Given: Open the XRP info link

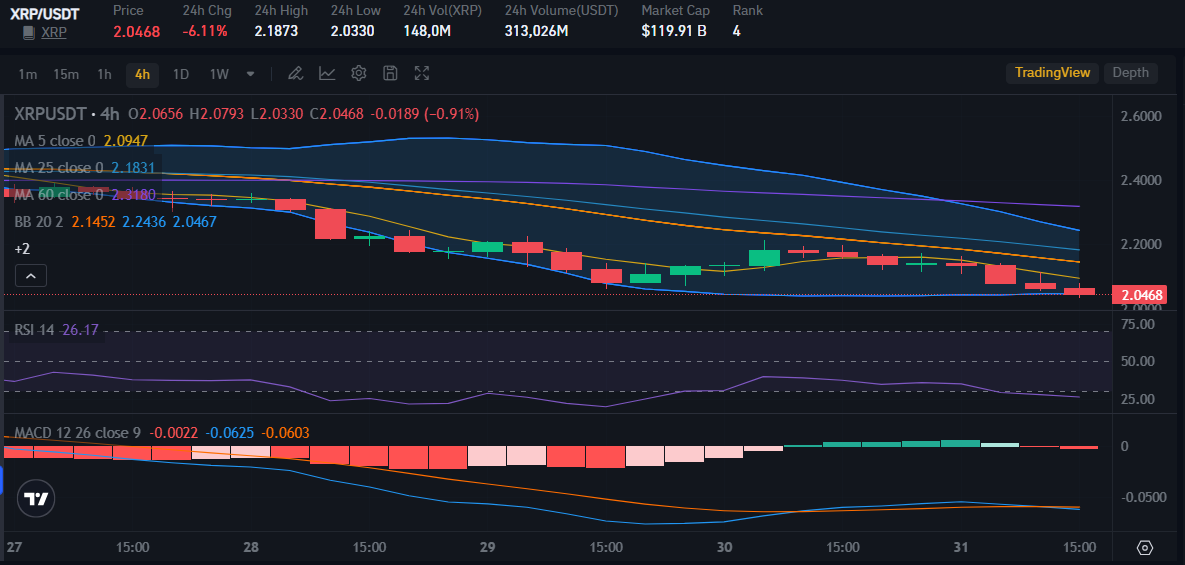Looking at the screenshot, I should coord(54,32).
